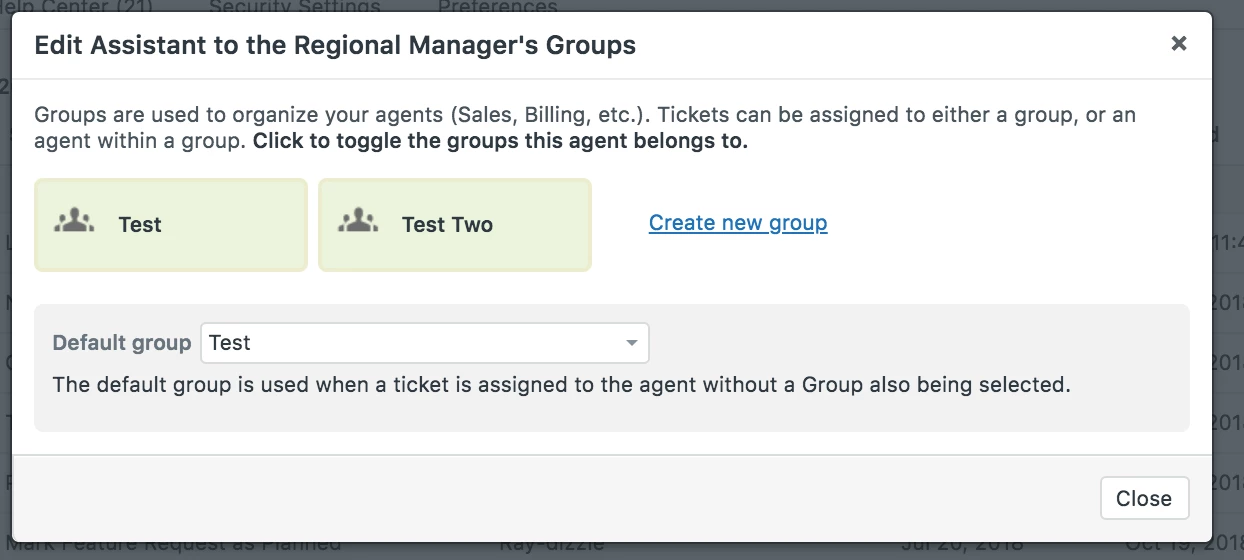This screenshot has height=560, width=1244.
Task: Click the default group explanation text
Action: coord(561,385)
